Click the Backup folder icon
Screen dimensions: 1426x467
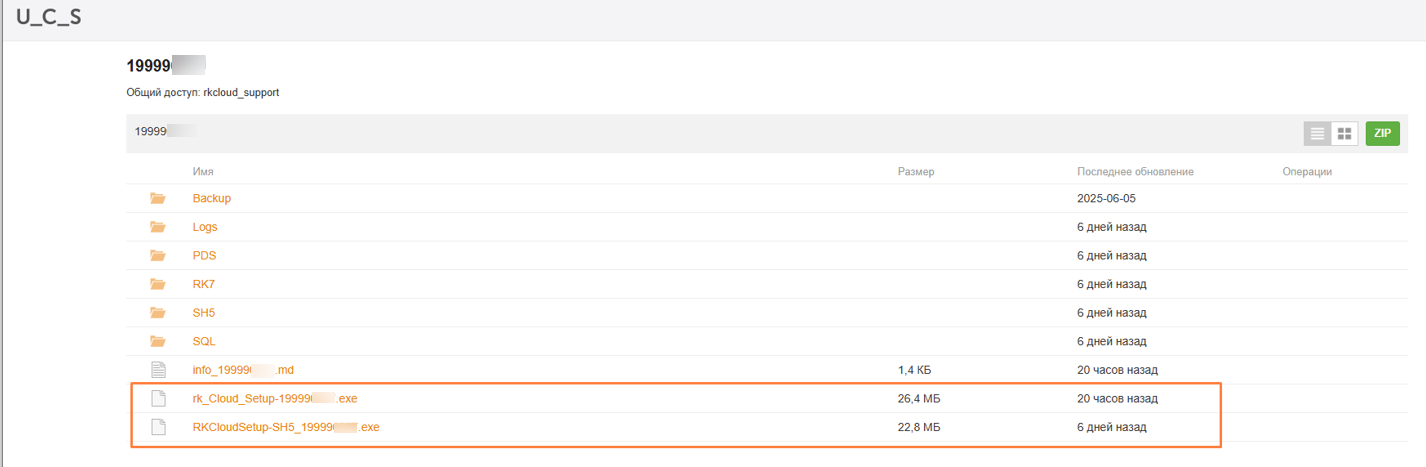157,198
